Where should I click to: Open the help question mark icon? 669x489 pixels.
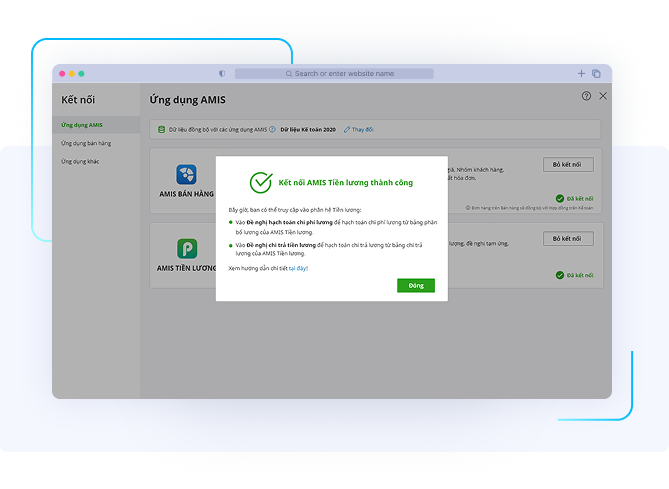(x=586, y=96)
